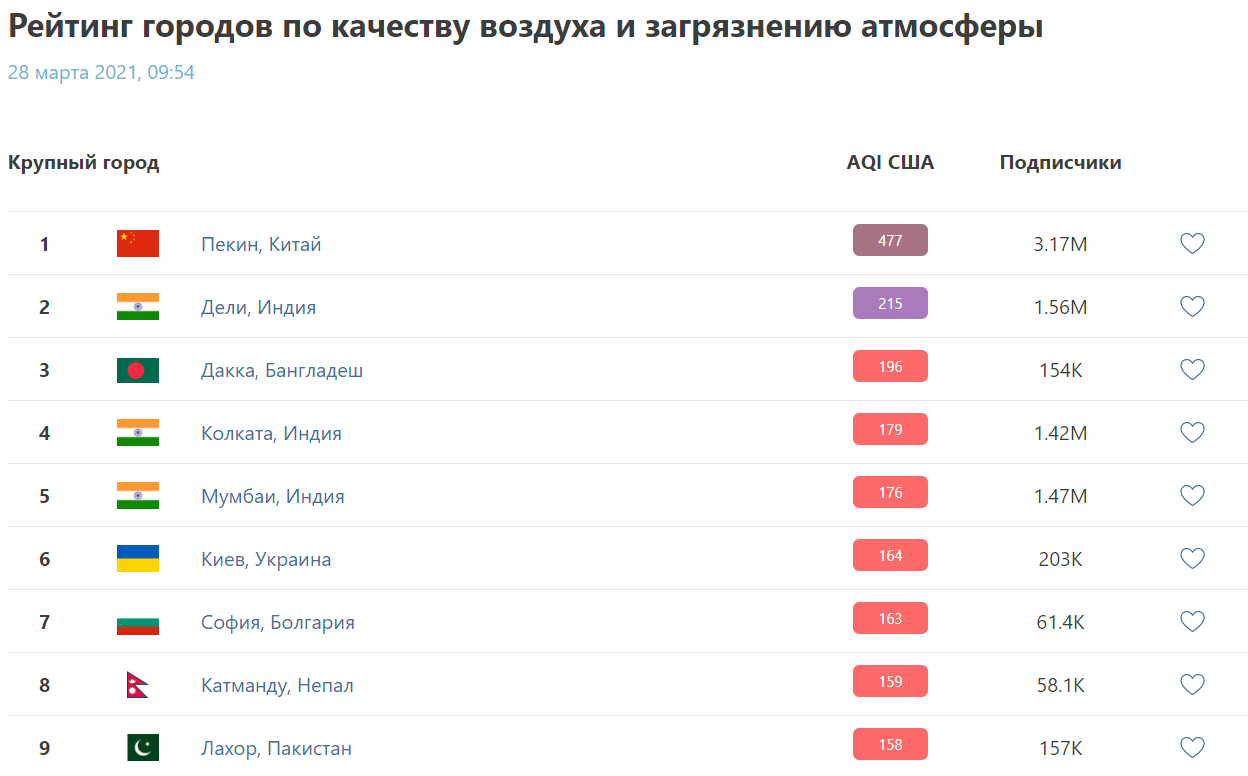Click the heart icon for Kyiv, Ukraine
Viewport: 1248px width, 776px height.
coord(1192,558)
